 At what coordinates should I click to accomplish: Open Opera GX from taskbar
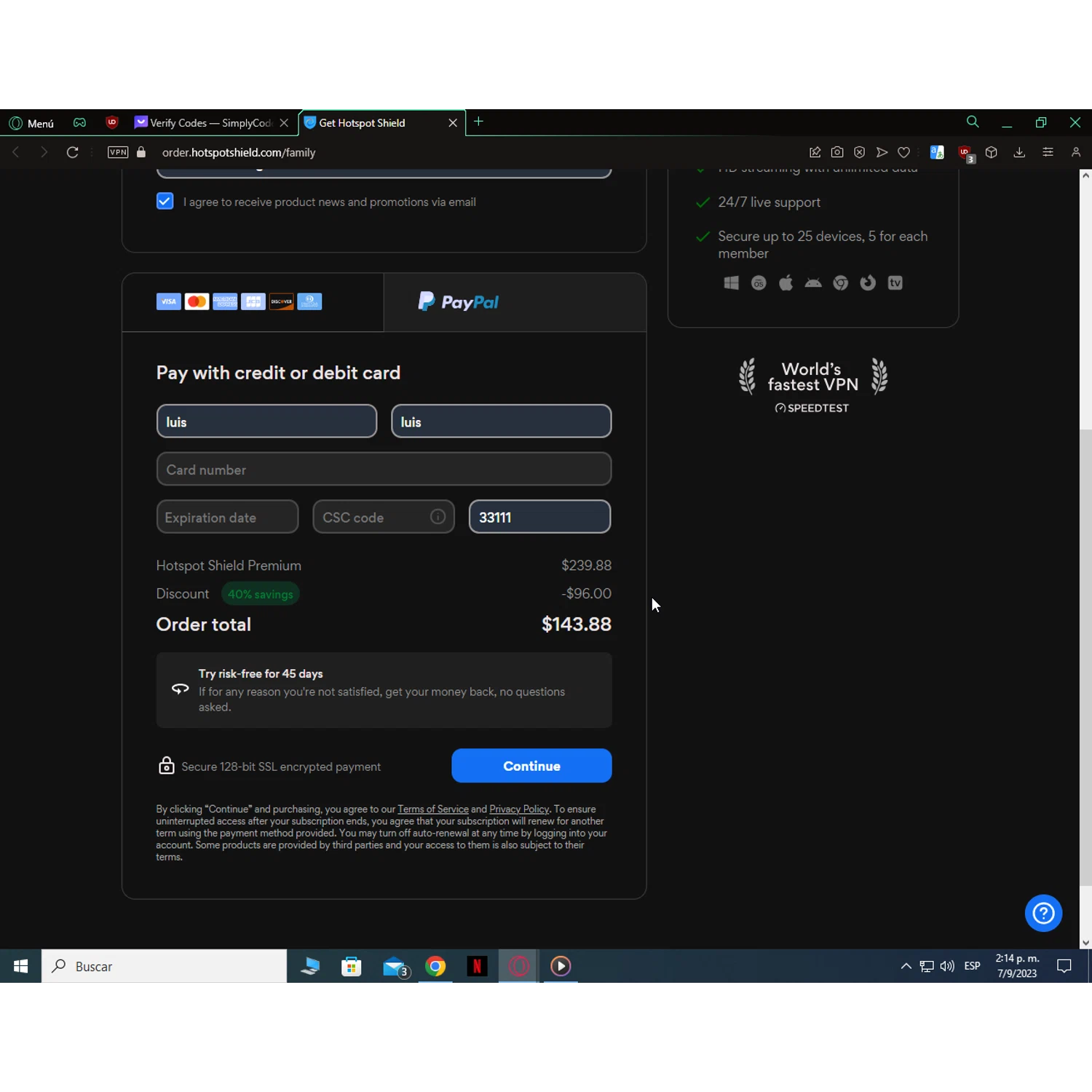(518, 966)
